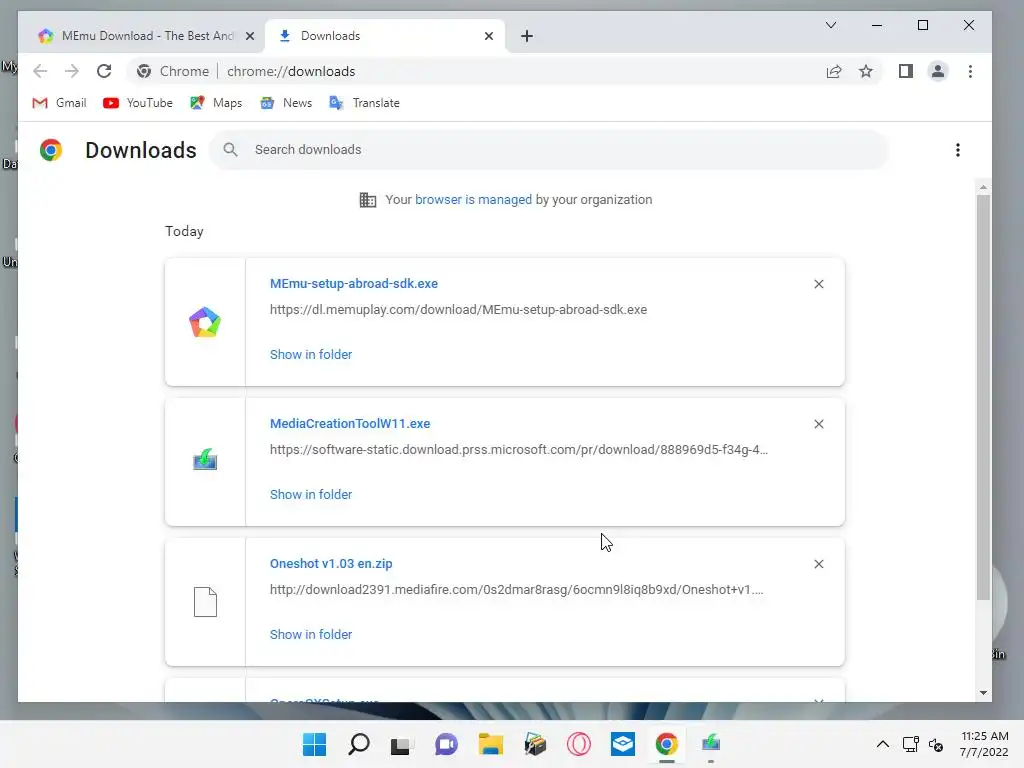This screenshot has height=768, width=1024.
Task: Open News bookmark
Action: point(286,103)
